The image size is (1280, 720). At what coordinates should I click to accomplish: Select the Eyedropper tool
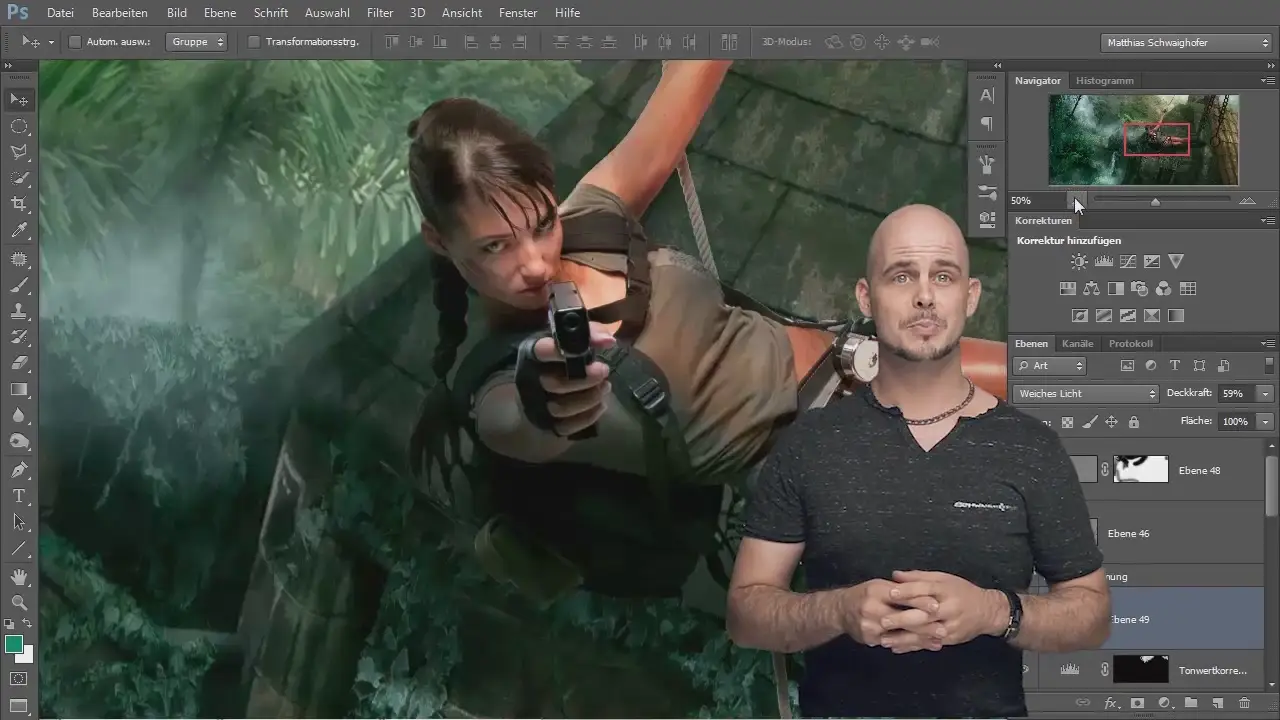[19, 231]
